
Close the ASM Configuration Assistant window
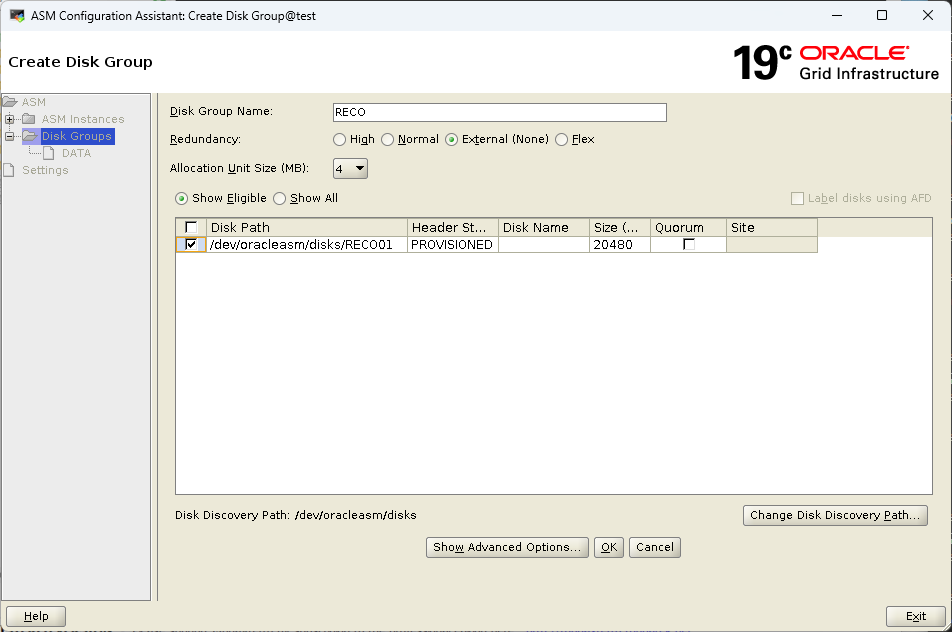928,15
